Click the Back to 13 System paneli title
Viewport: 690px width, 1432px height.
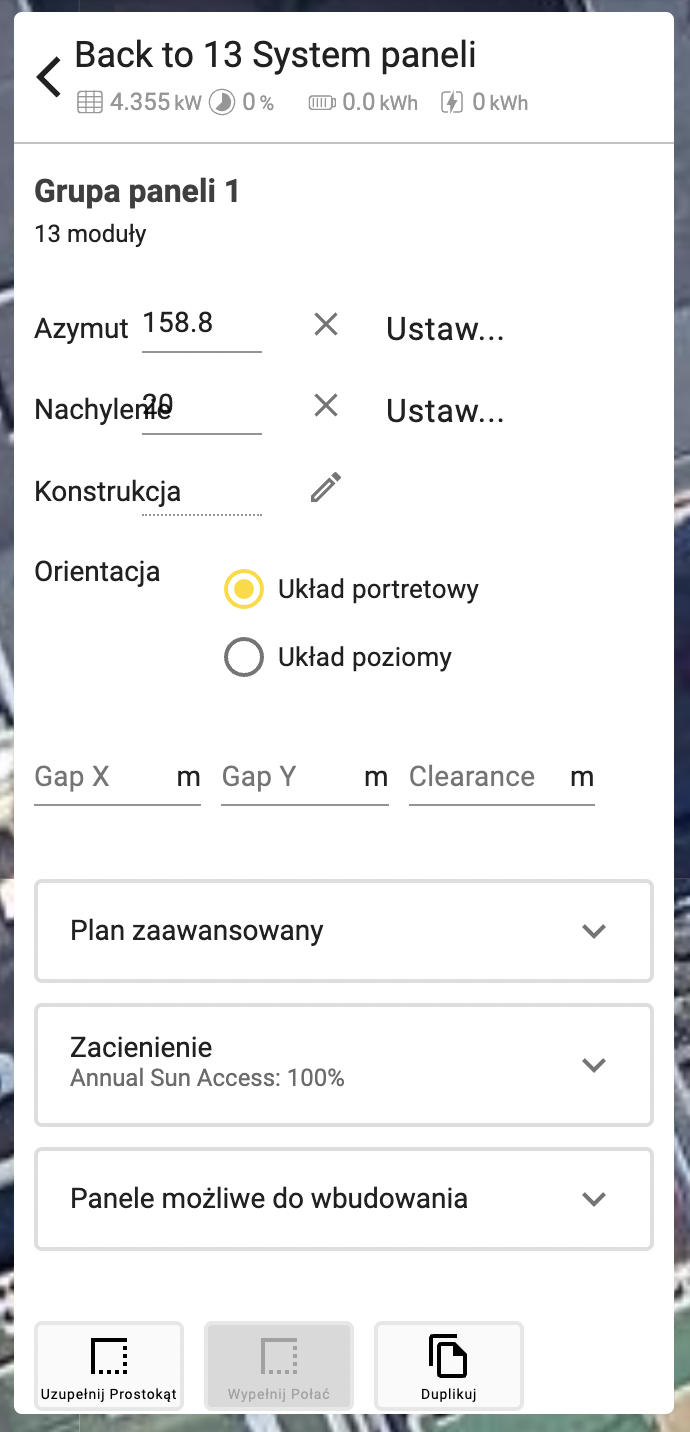pyautogui.click(x=275, y=55)
